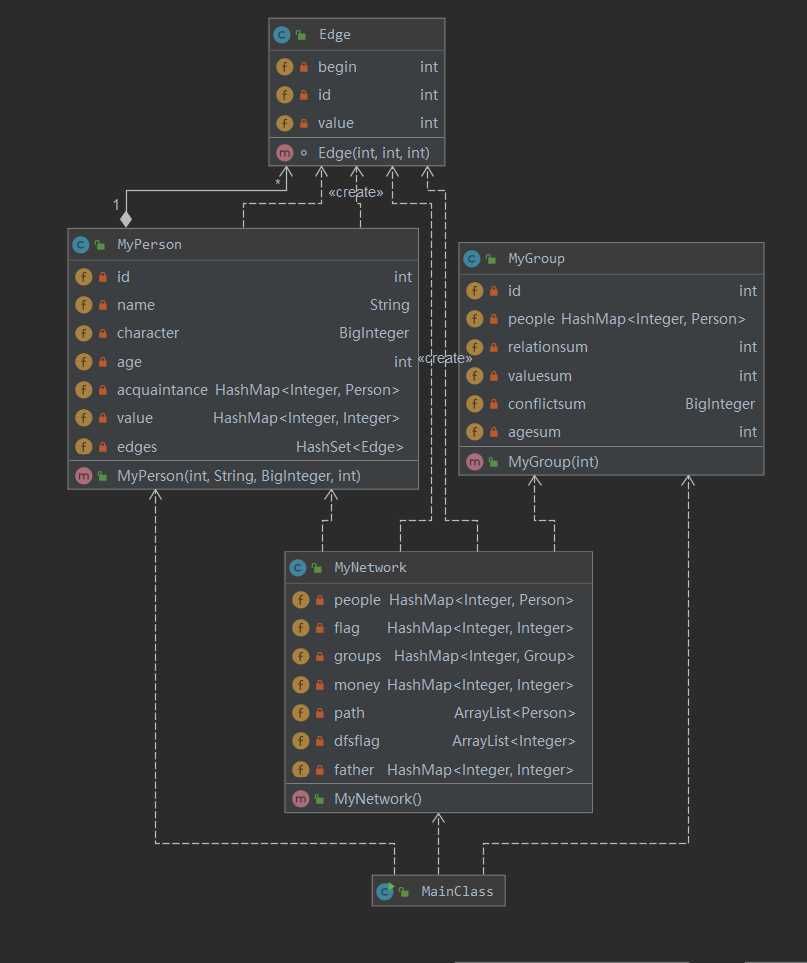Select the groups field in MyNetwork
Viewport: 807px width, 963px height.
[x=437, y=657]
